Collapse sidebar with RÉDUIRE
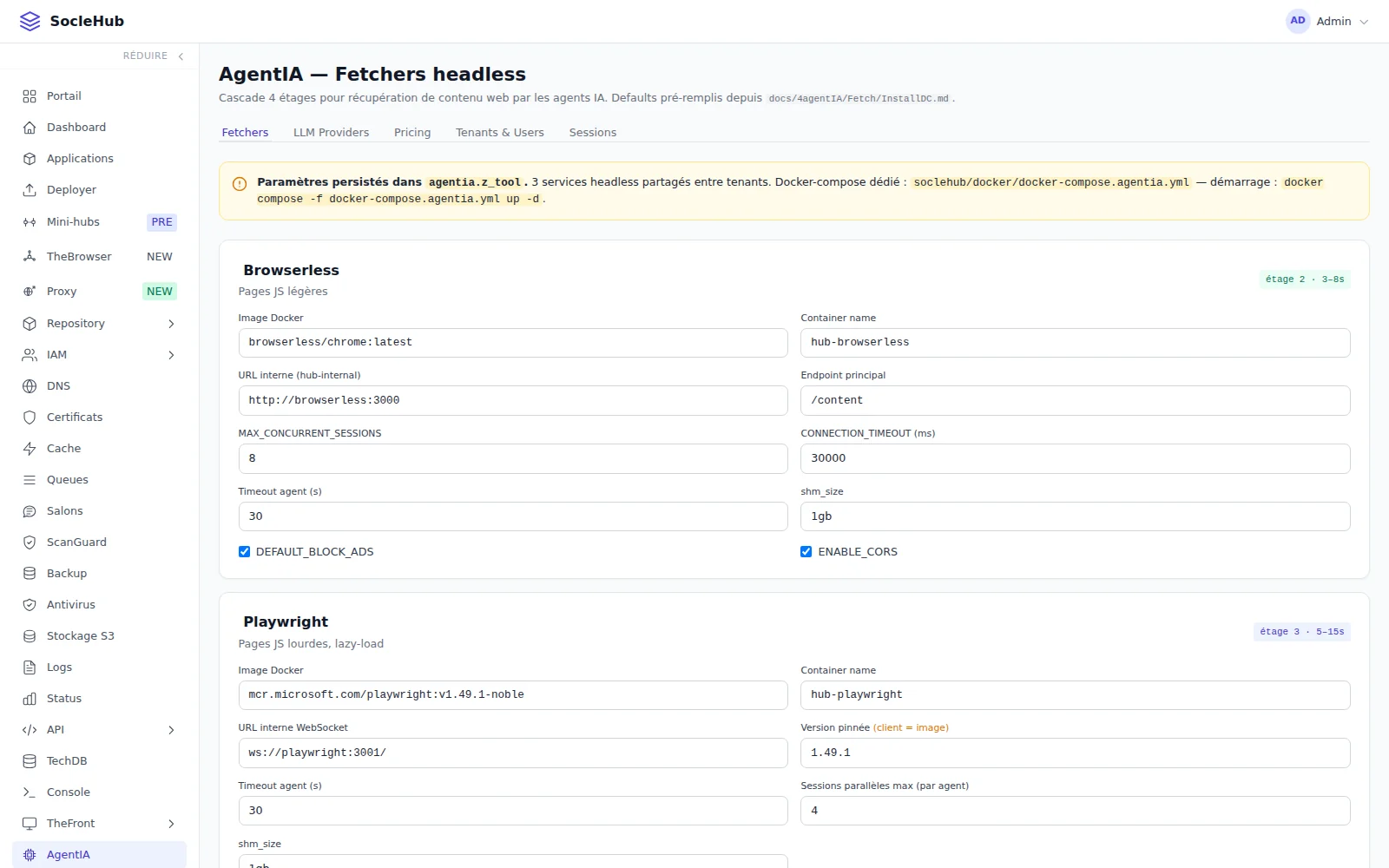Image resolution: width=1389 pixels, height=868 pixels. pos(154,56)
